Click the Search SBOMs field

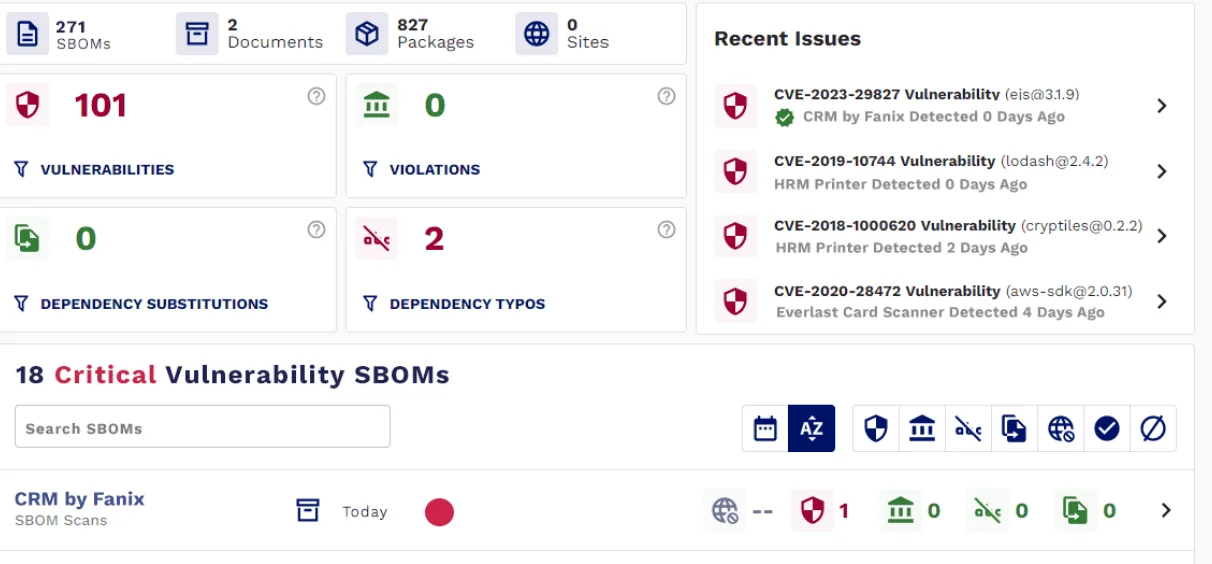pos(202,427)
